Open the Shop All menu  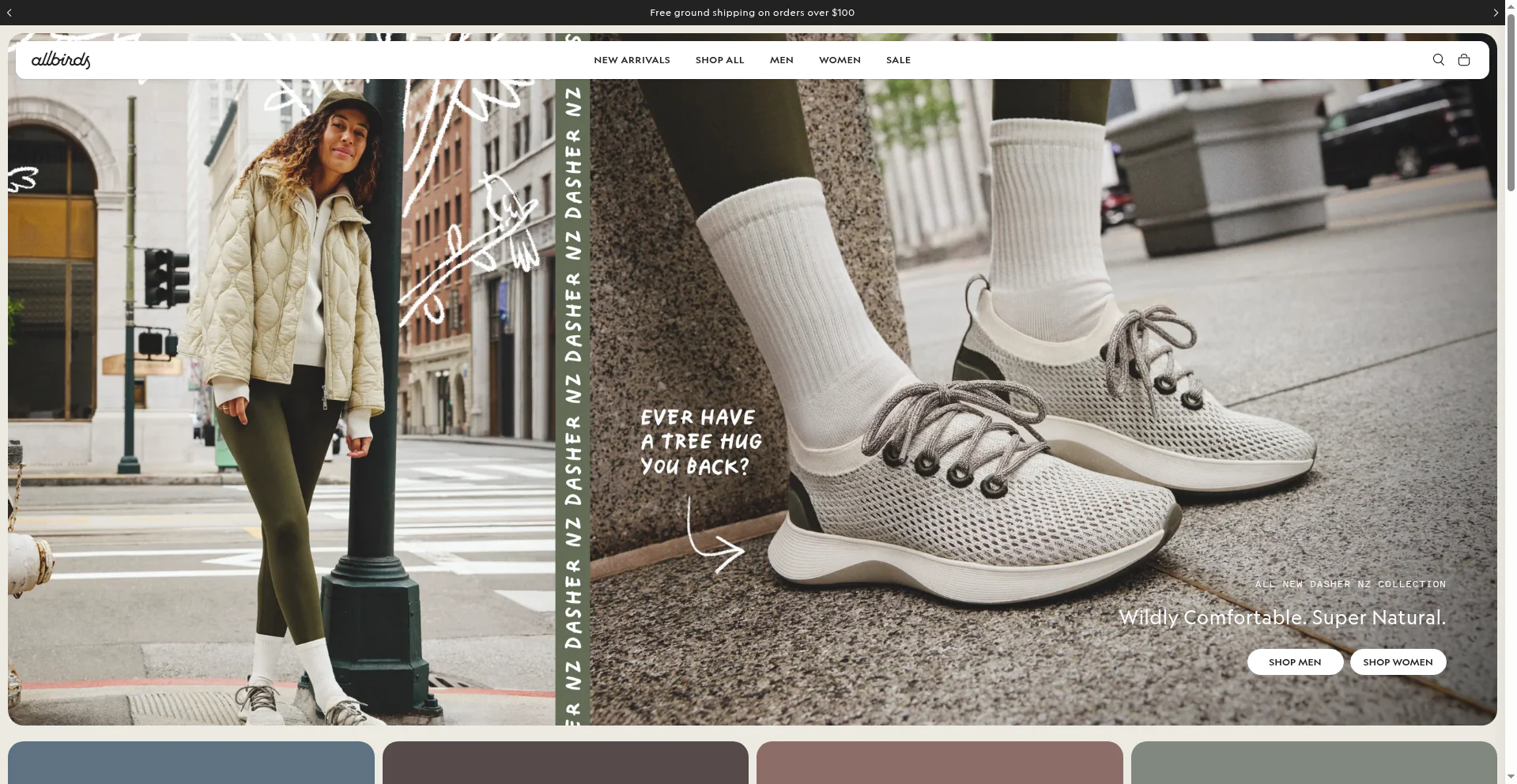(719, 60)
